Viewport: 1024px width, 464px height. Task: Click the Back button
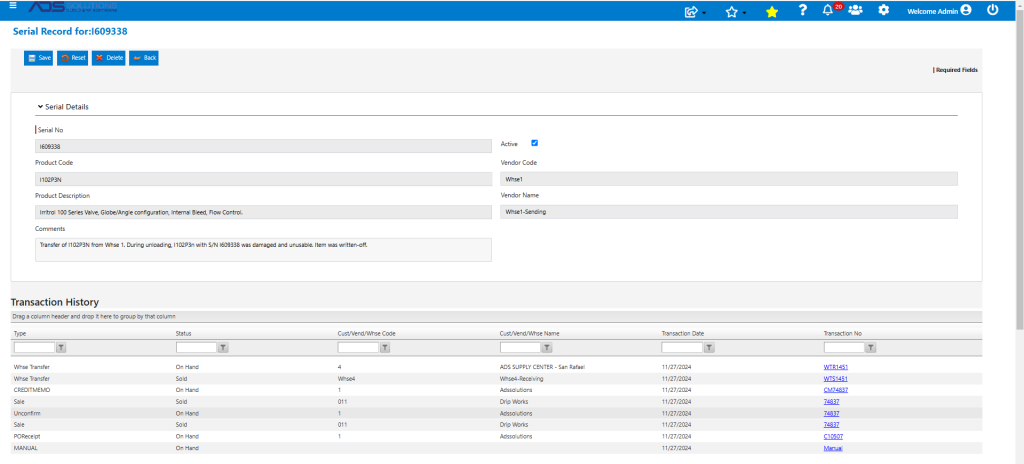click(144, 58)
